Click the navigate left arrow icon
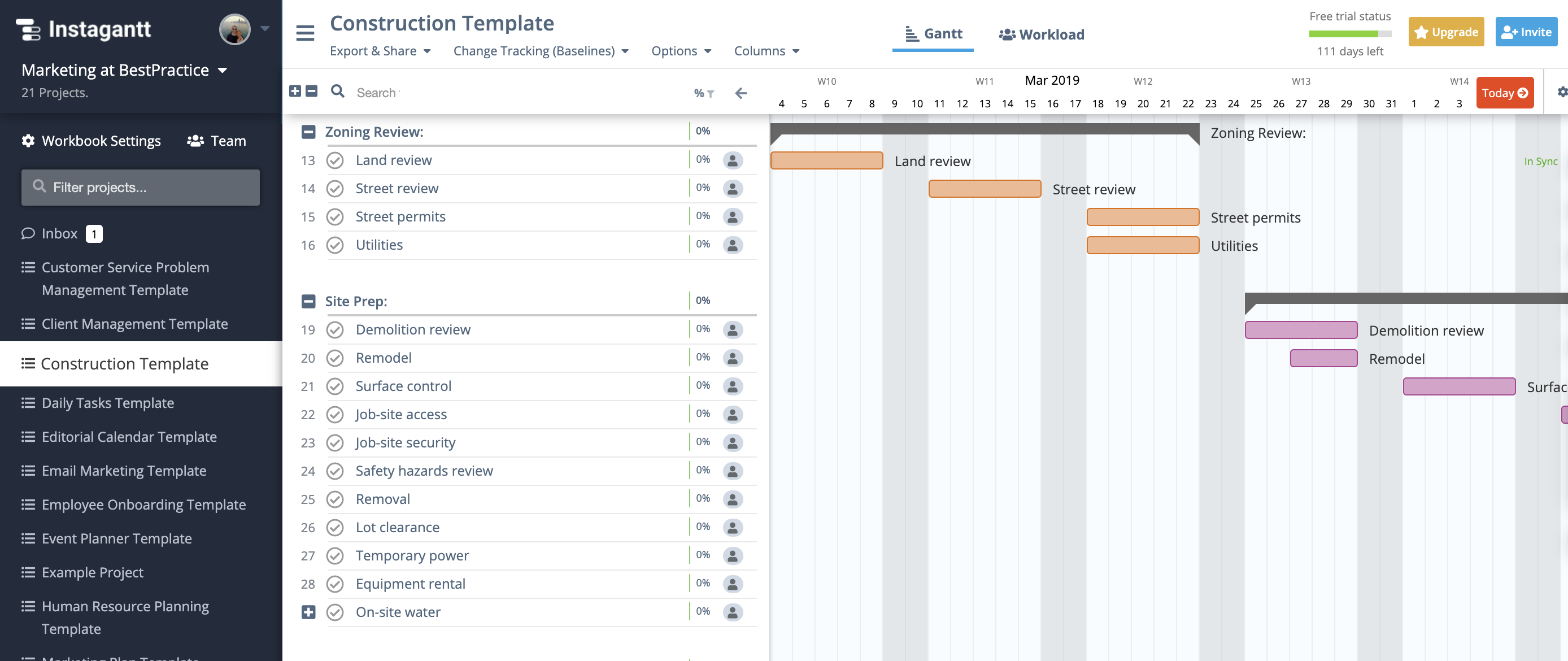 click(739, 92)
